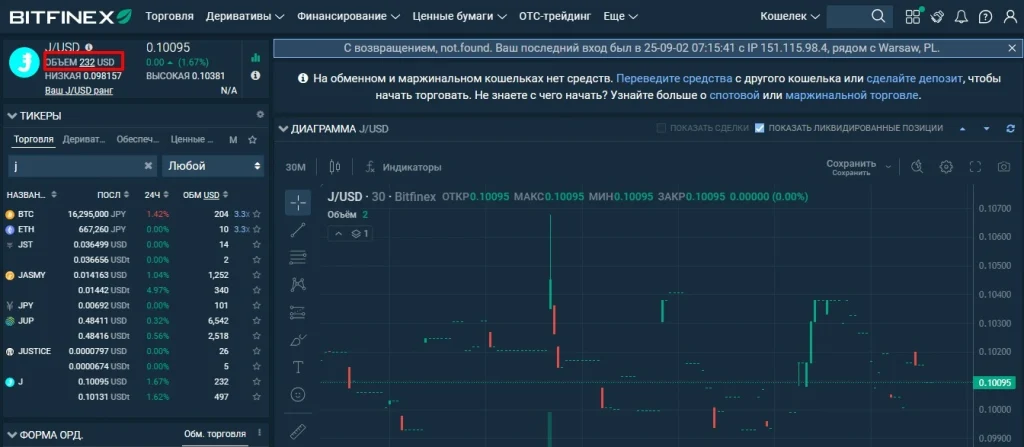This screenshot has width=1024, height=447.
Task: Enable the 'Показать сделки' checkbox
Action: [662, 128]
